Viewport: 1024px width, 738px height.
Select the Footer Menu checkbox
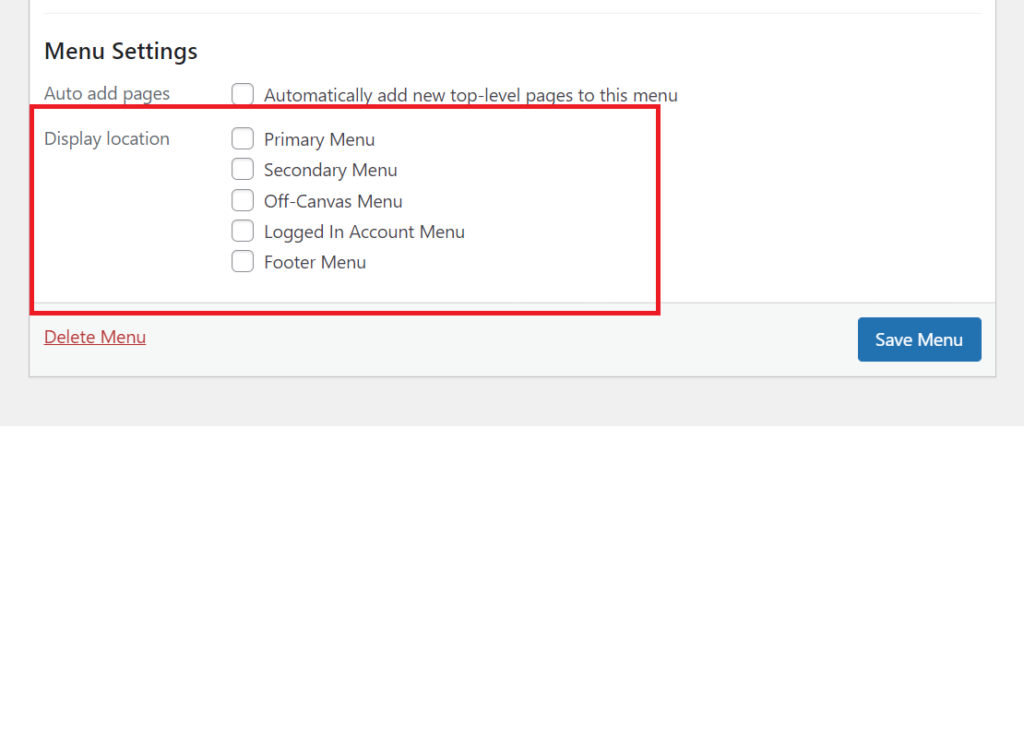coord(242,262)
